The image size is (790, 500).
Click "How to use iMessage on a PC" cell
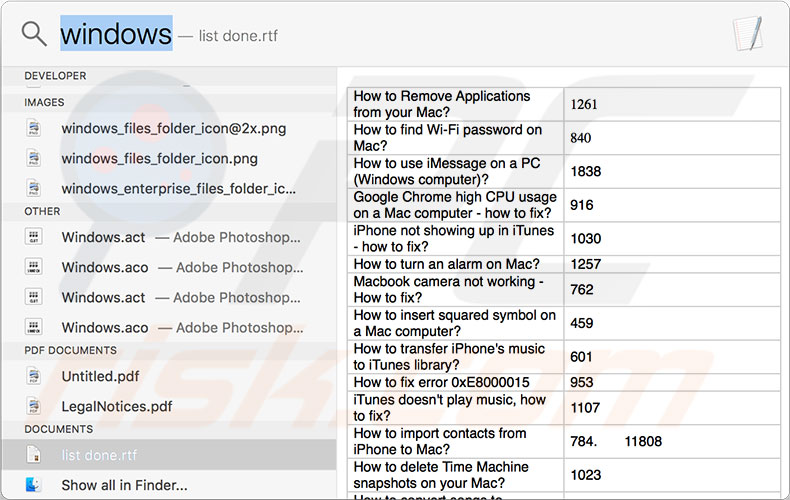[x=455, y=172]
